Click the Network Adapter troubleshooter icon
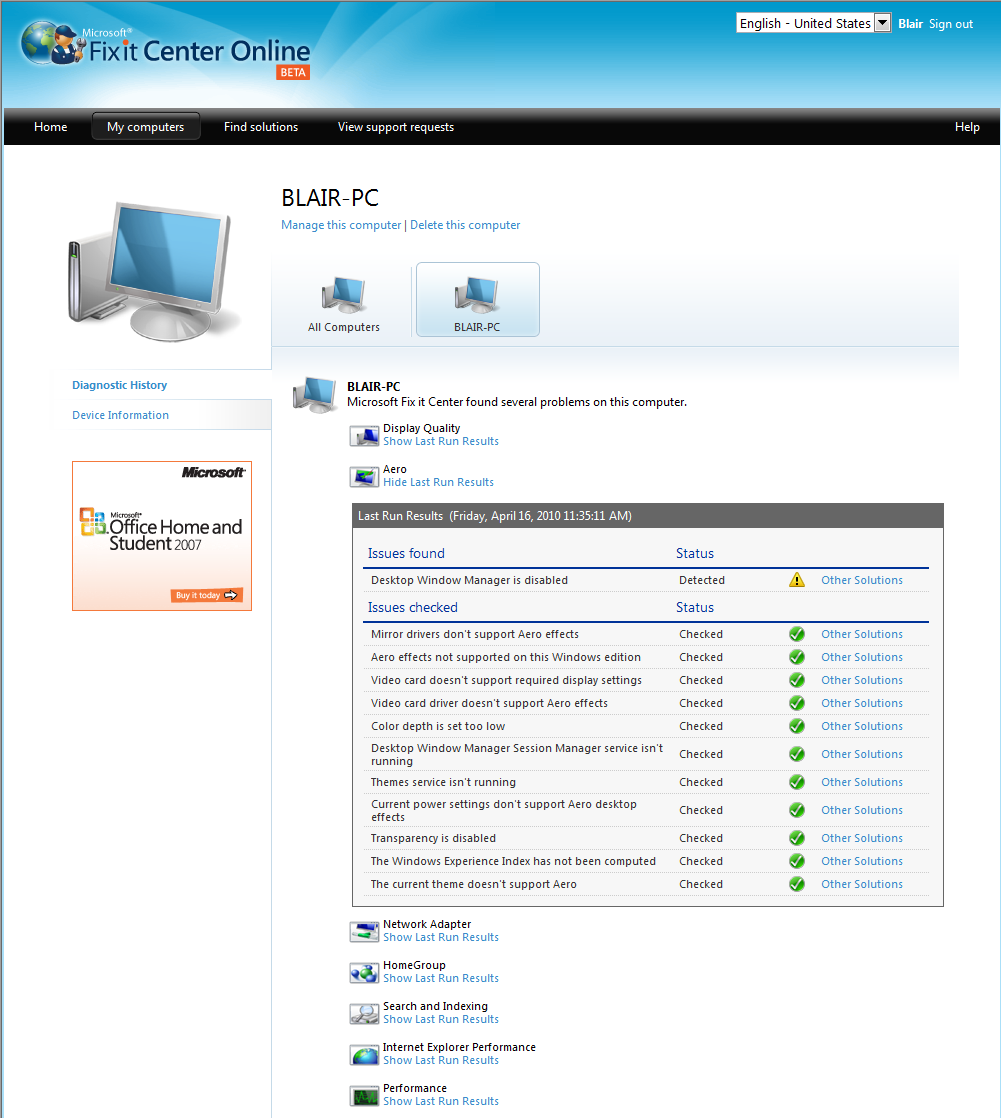The image size is (1001, 1118). click(364, 931)
